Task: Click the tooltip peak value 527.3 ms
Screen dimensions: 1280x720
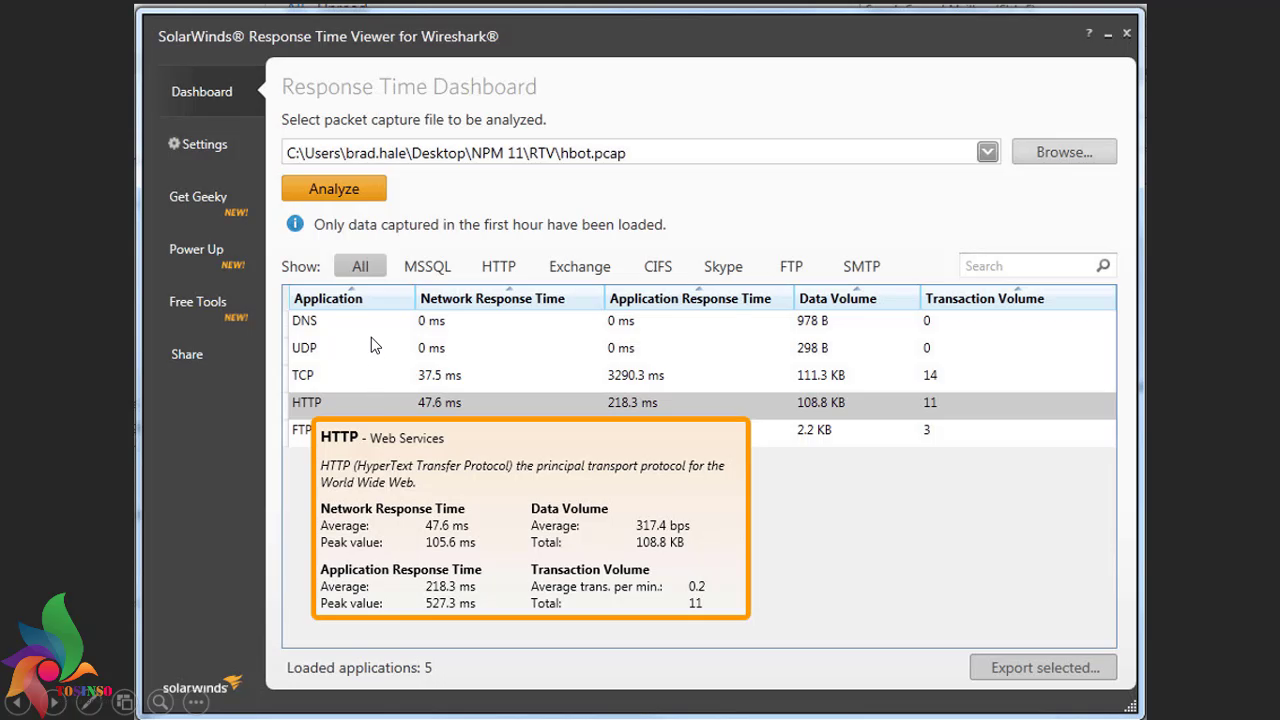Action: pos(450,603)
